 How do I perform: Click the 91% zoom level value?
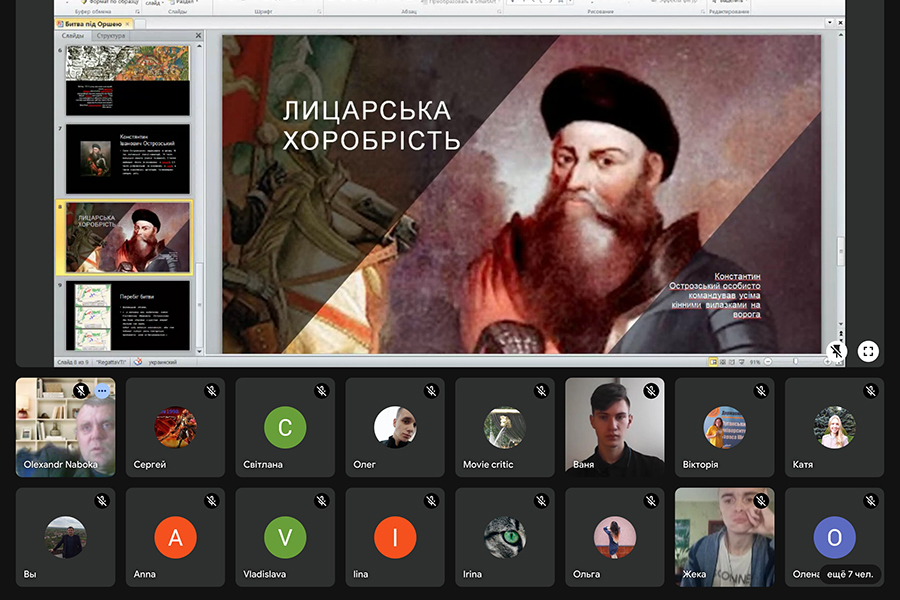coord(755,362)
